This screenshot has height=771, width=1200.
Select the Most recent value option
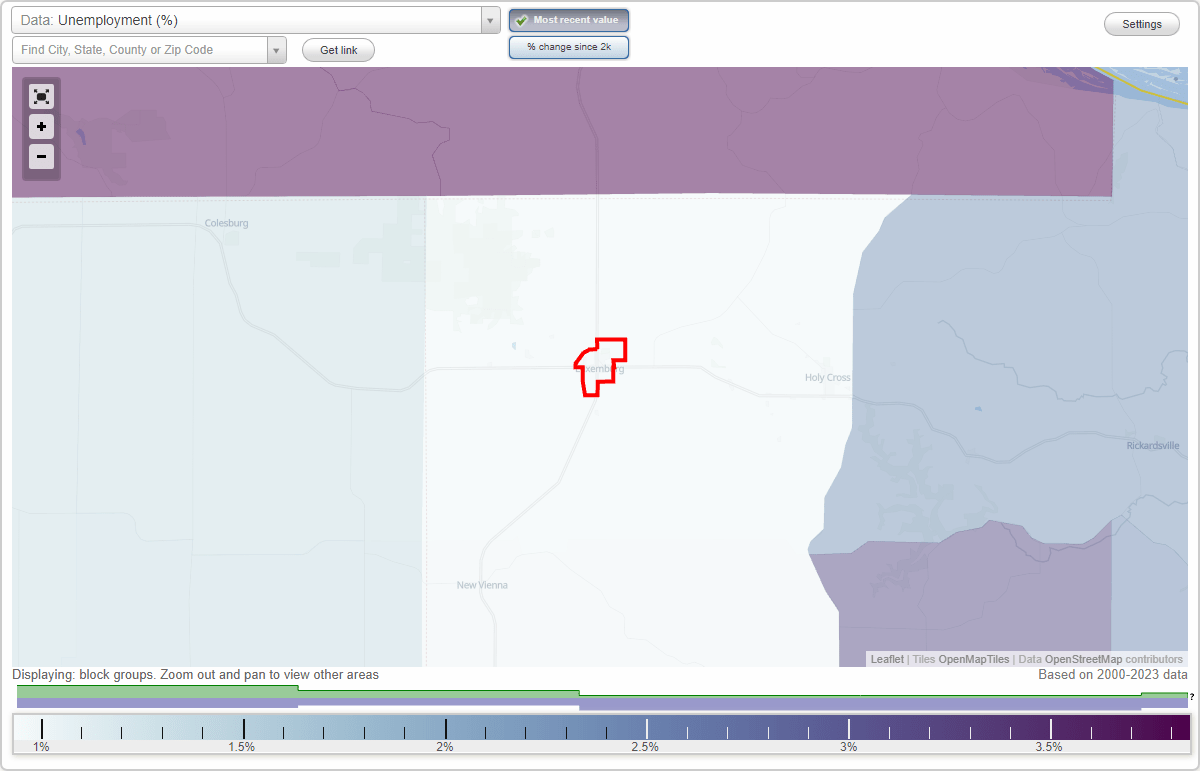pyautogui.click(x=569, y=20)
